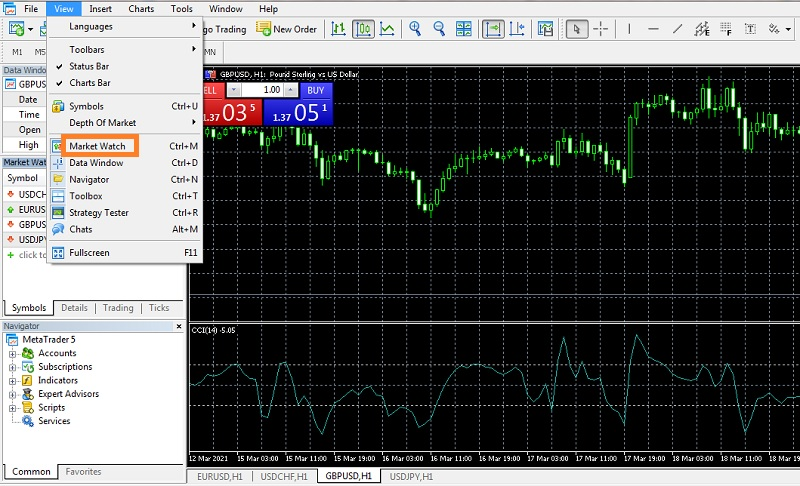Select the cursor pointer tool

click(577, 29)
